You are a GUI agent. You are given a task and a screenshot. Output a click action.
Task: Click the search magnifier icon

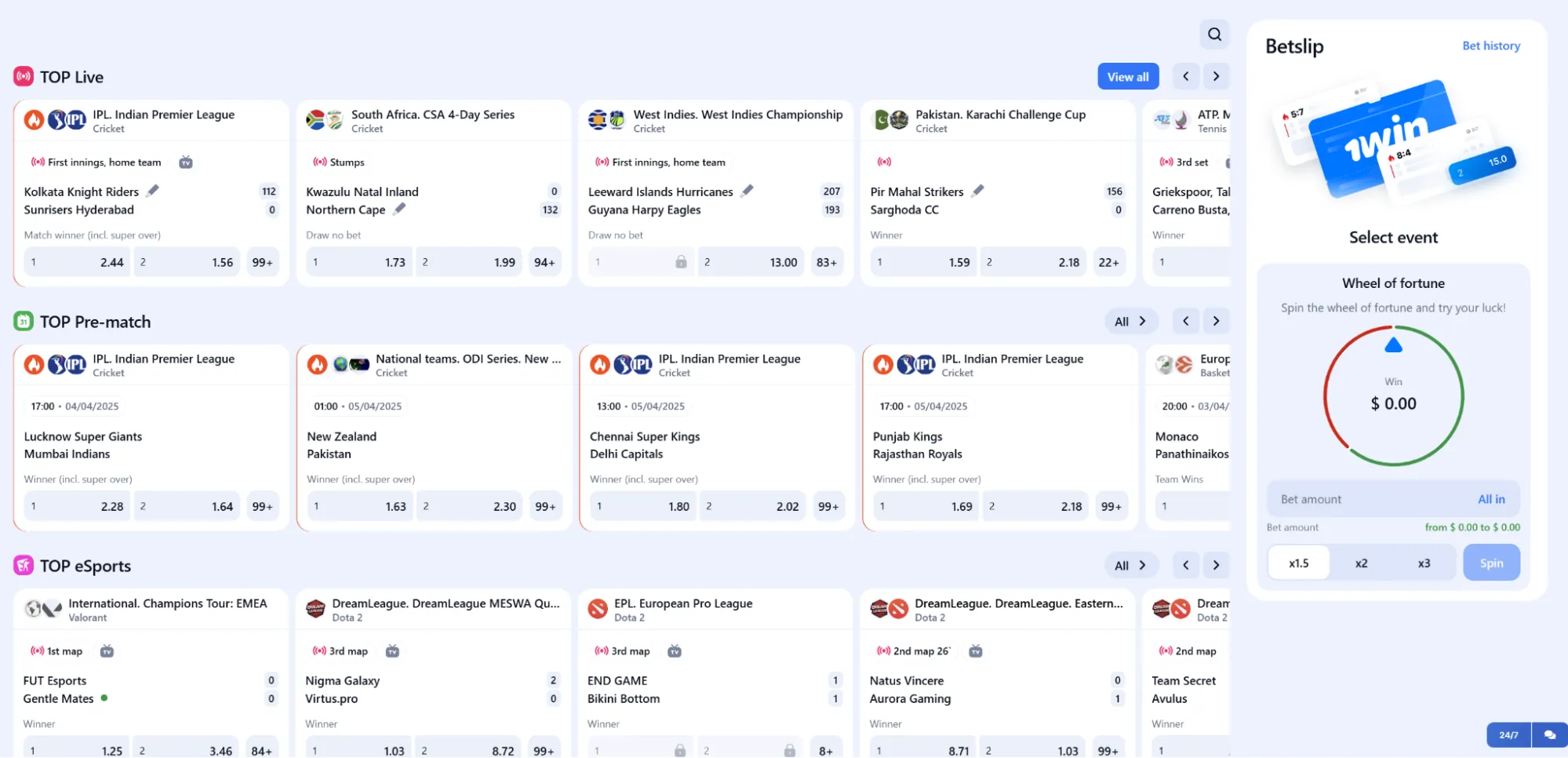coord(1214,35)
